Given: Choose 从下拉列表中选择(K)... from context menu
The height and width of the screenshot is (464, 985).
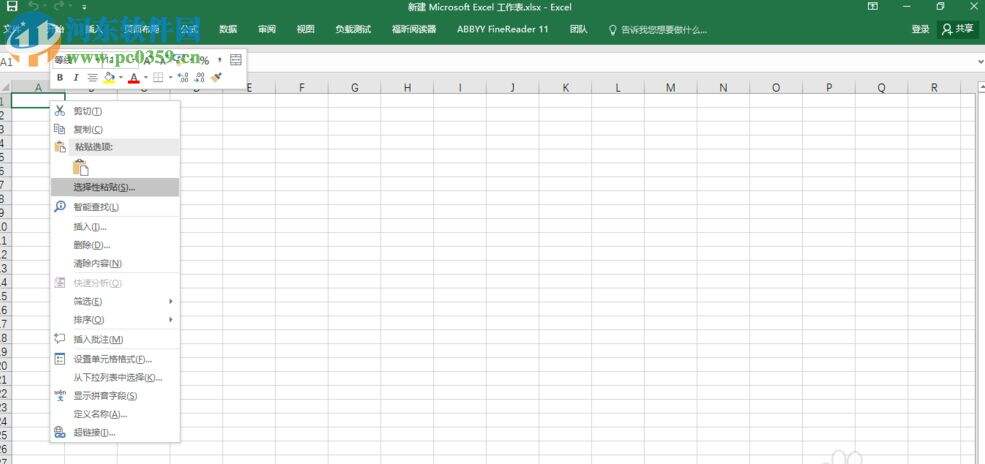Looking at the screenshot, I should click(x=115, y=377).
